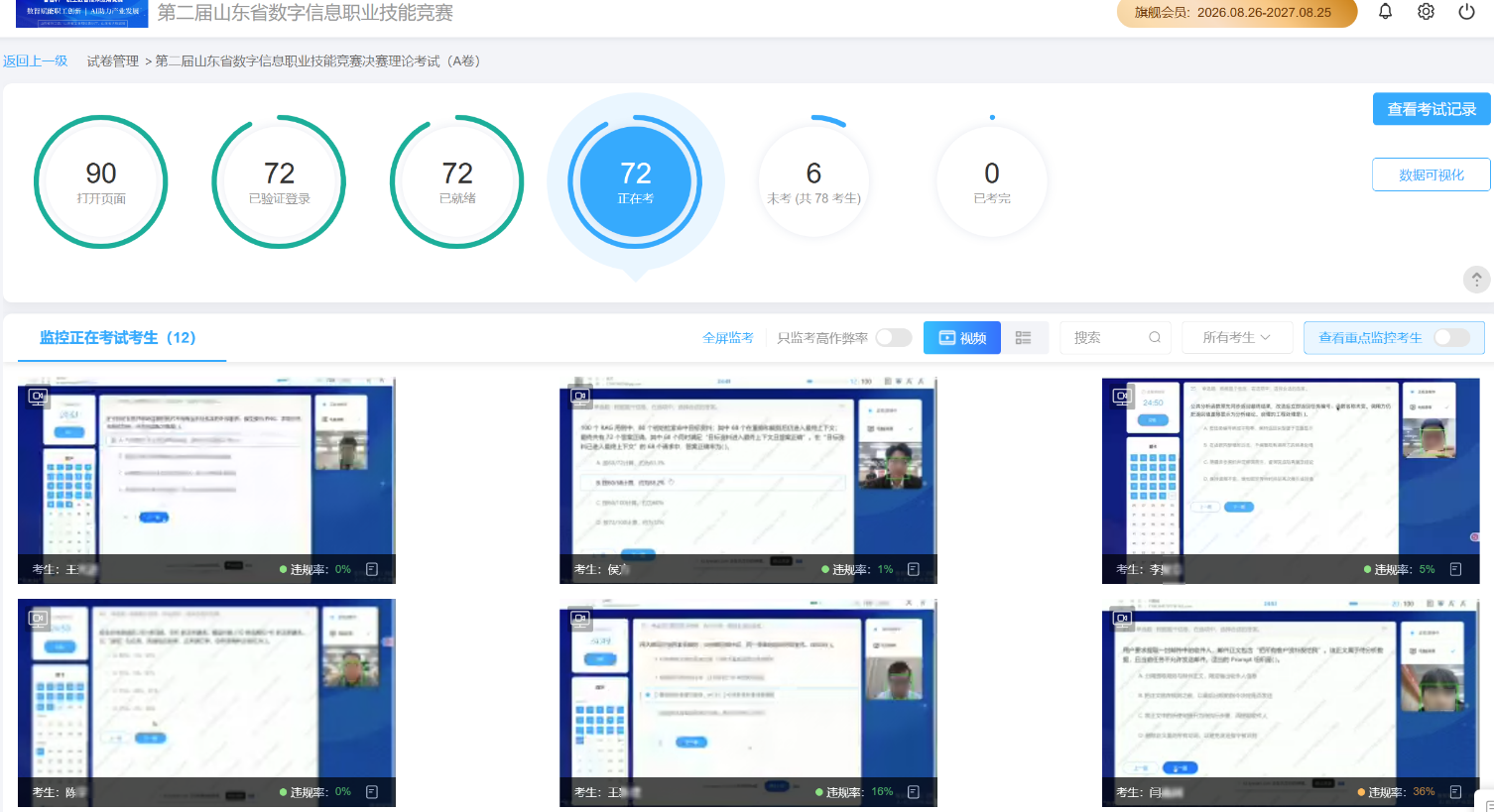The height and width of the screenshot is (812, 1494).
Task: Switch to the list view icon
Action: 1024,338
